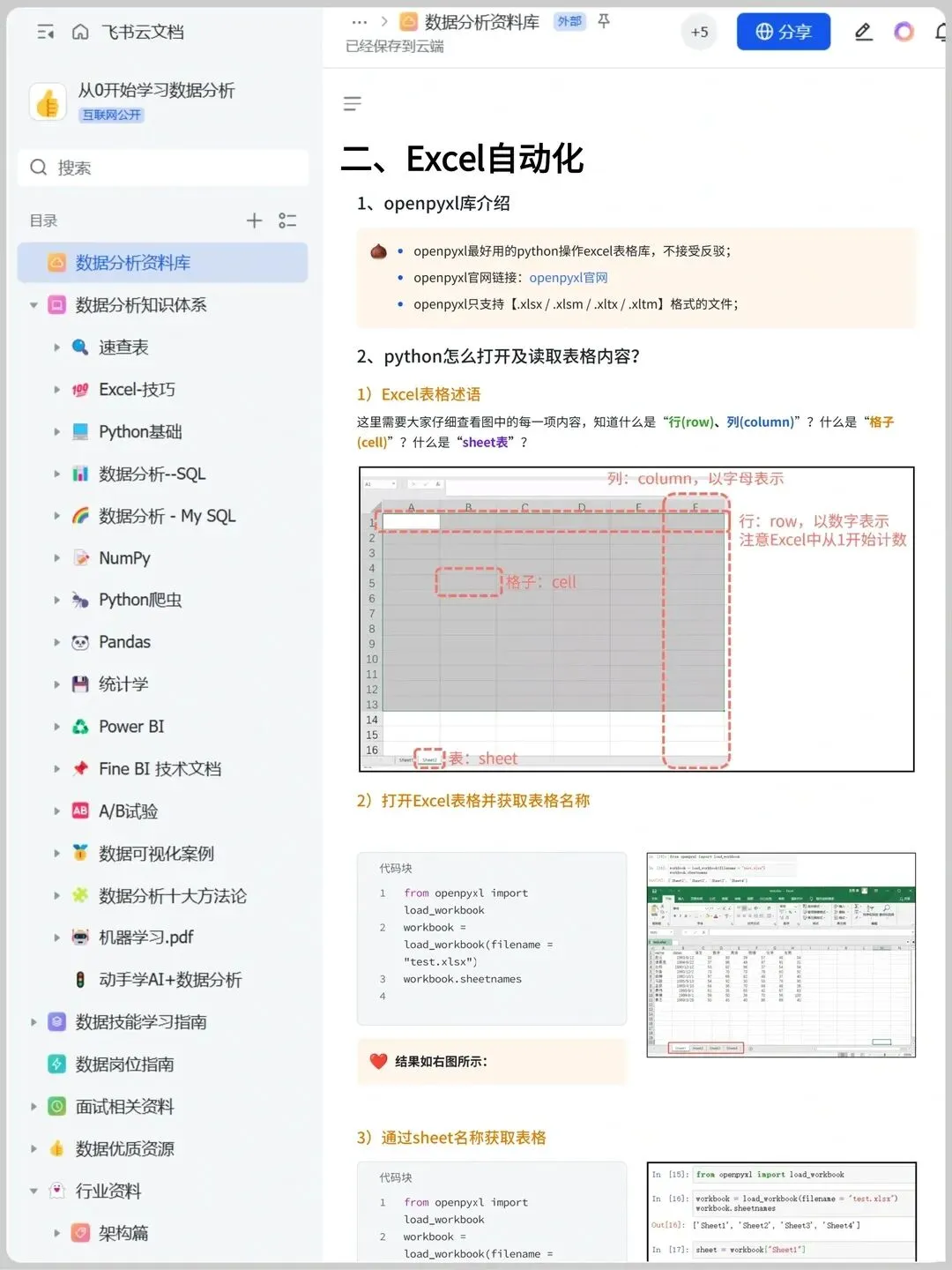Open the Power BI page
952x1270 pixels.
pyautogui.click(x=131, y=727)
